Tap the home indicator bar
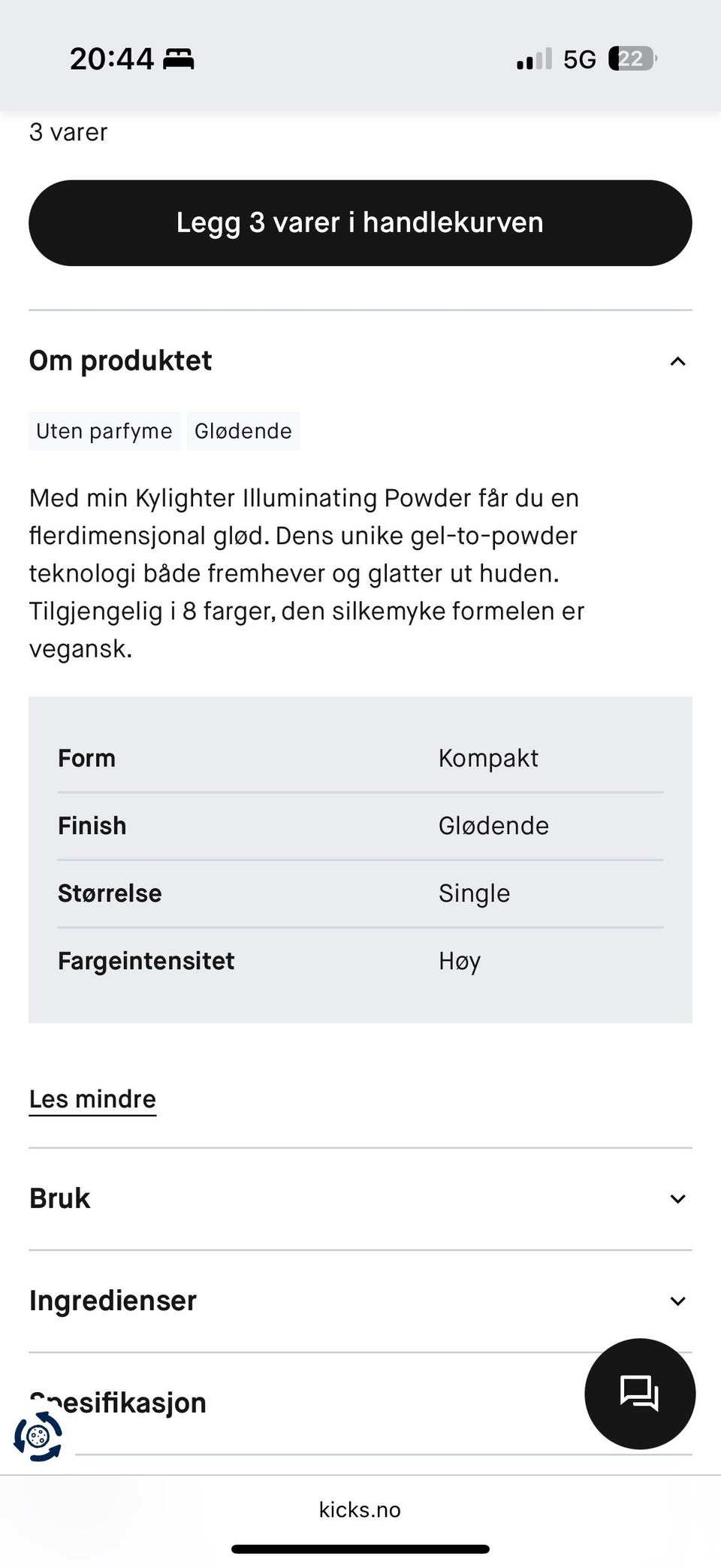The height and width of the screenshot is (1568, 721). (x=360, y=1548)
